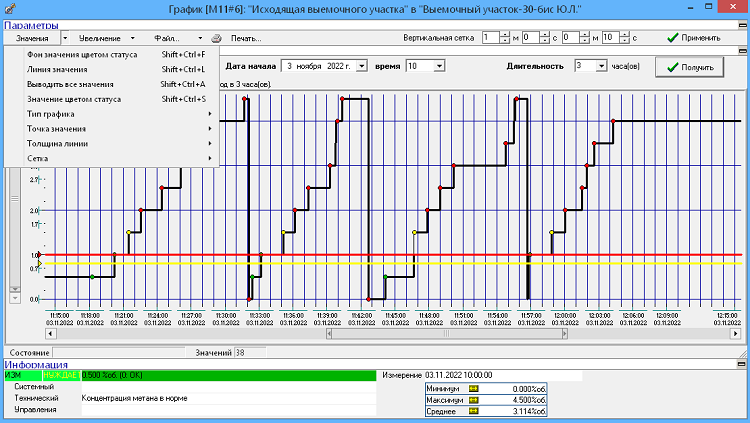
Task: Click the left arrow of the horizontal scrollbar
Action: coord(51,334)
